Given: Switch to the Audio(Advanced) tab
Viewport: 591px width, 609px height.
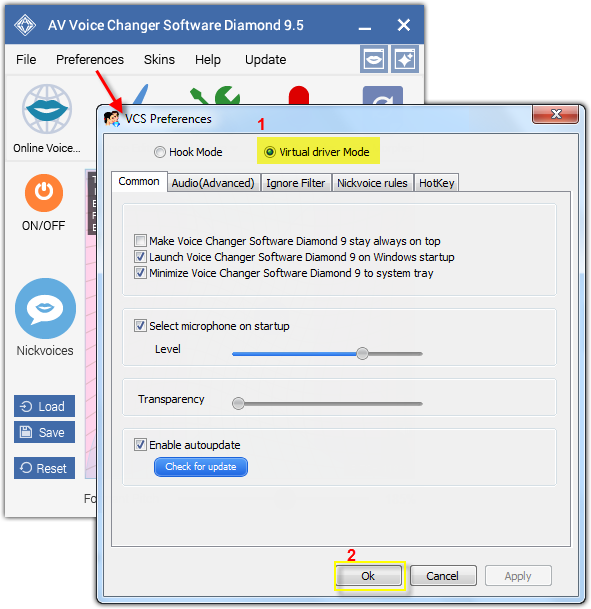Looking at the screenshot, I should click(213, 183).
